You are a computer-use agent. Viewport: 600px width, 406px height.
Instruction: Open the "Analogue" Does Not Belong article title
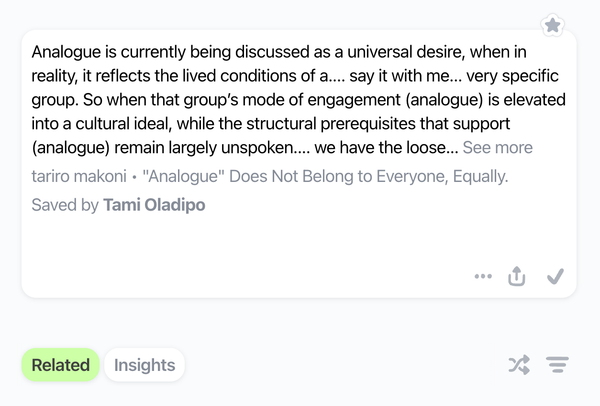325,176
